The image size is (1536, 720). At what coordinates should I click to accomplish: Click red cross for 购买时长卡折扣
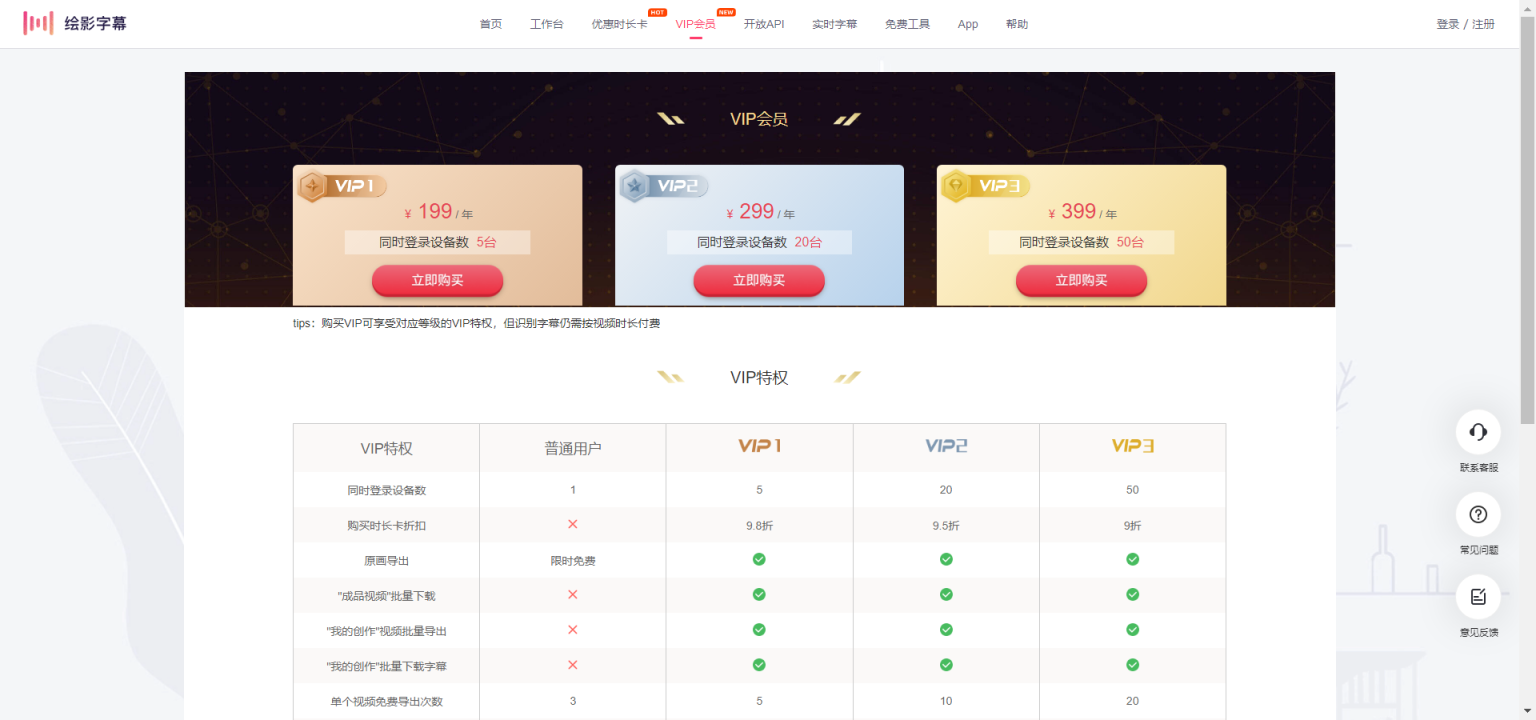pos(573,524)
